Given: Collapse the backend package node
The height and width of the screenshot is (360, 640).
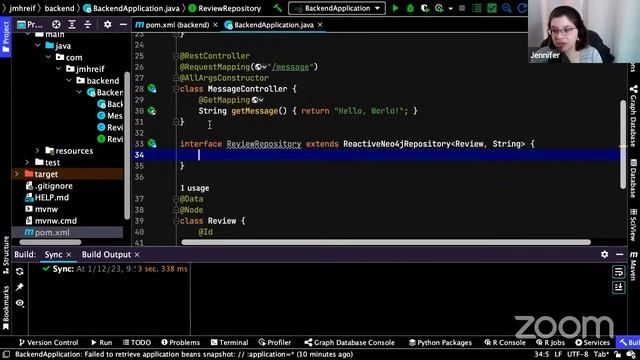Looking at the screenshot, I should (x=69, y=80).
